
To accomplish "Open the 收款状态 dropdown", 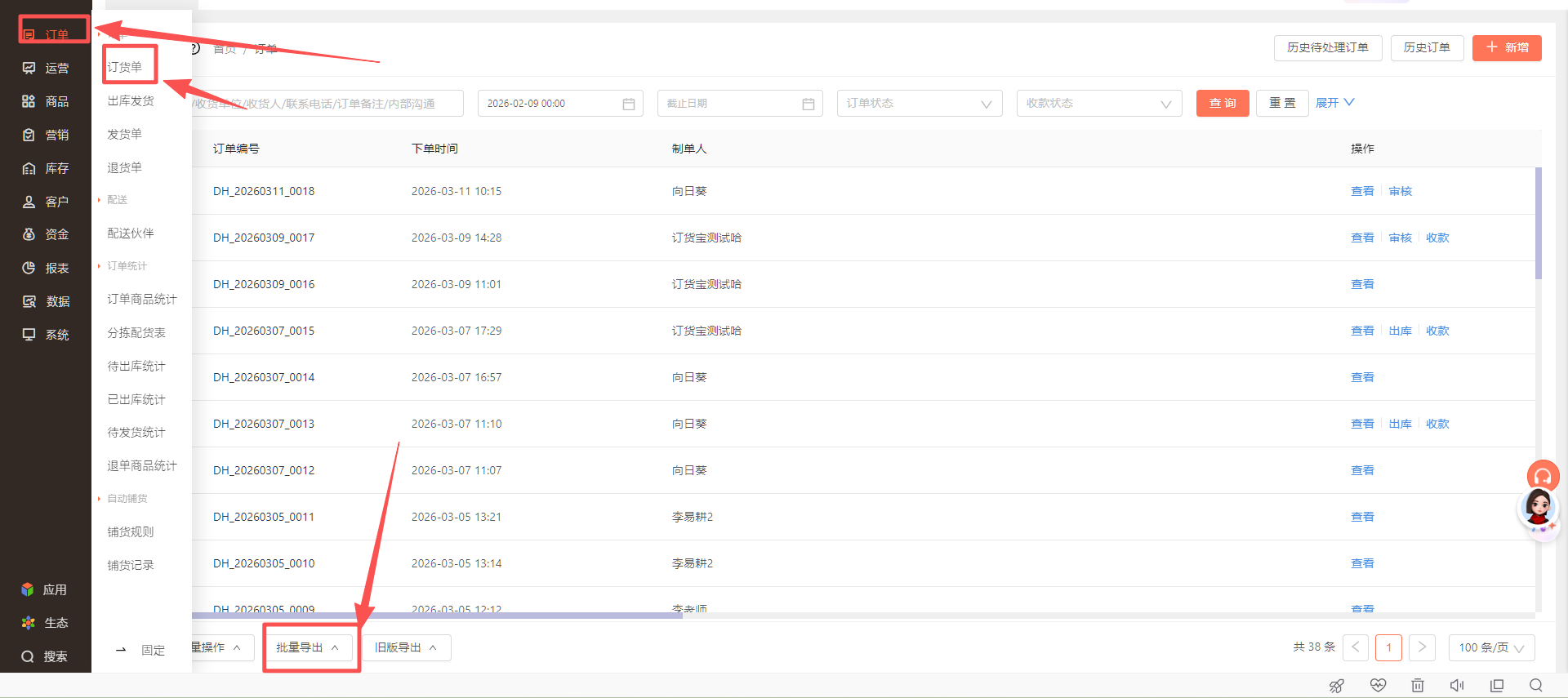I will tap(1099, 104).
